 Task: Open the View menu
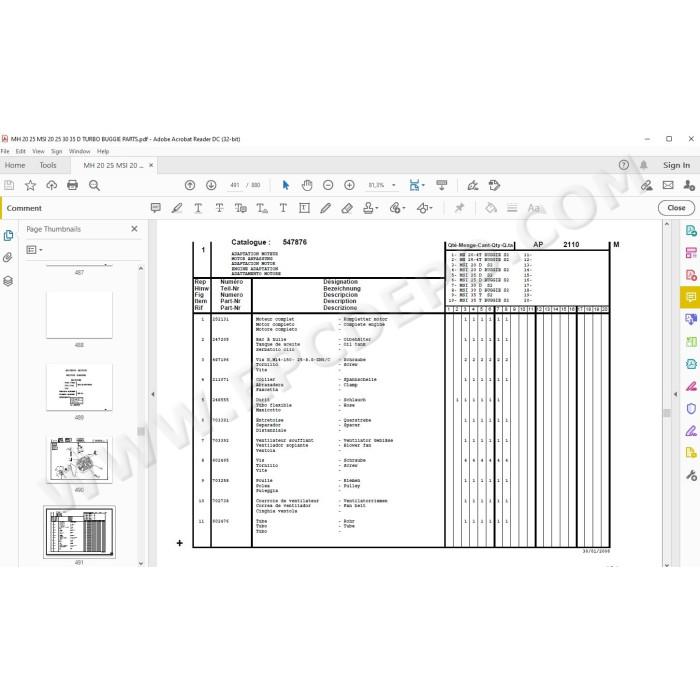pos(38,151)
